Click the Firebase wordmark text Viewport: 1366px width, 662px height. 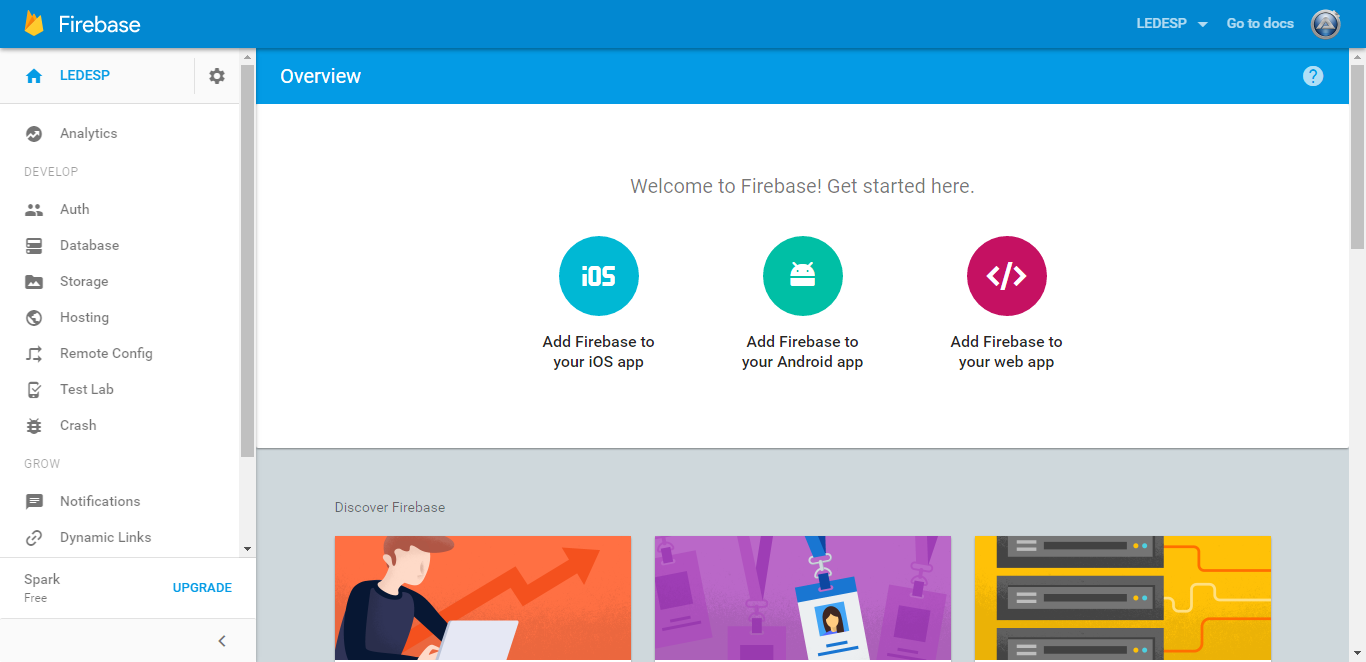coord(99,25)
